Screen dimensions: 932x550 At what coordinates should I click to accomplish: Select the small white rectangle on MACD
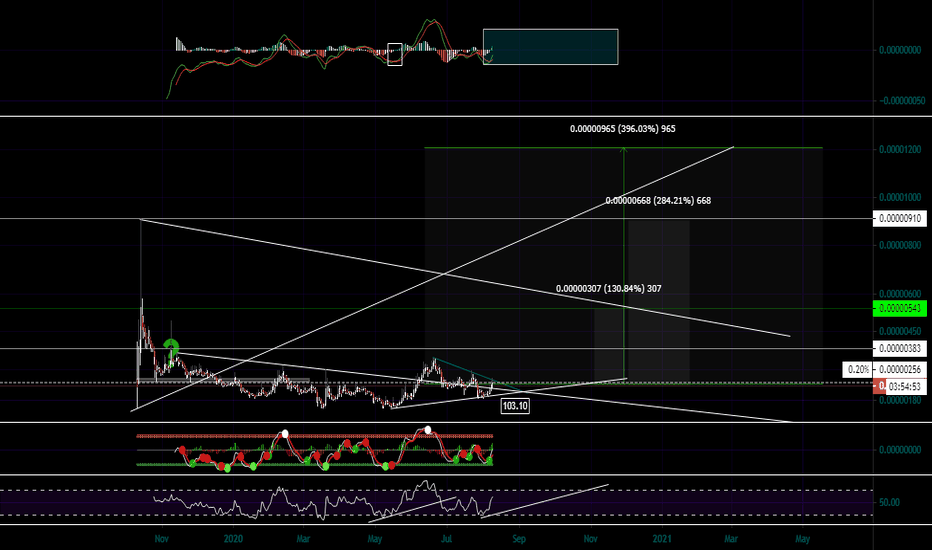[395, 54]
